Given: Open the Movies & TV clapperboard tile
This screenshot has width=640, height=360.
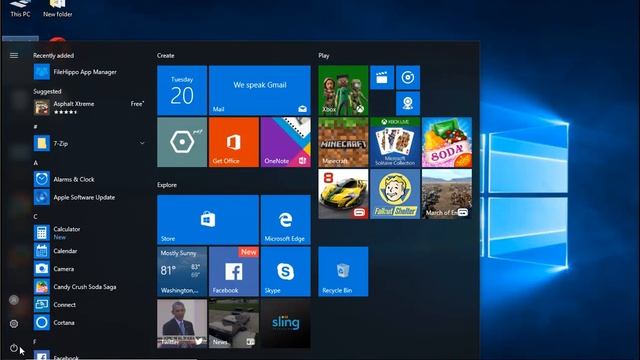Looking at the screenshot, I should coord(382,78).
